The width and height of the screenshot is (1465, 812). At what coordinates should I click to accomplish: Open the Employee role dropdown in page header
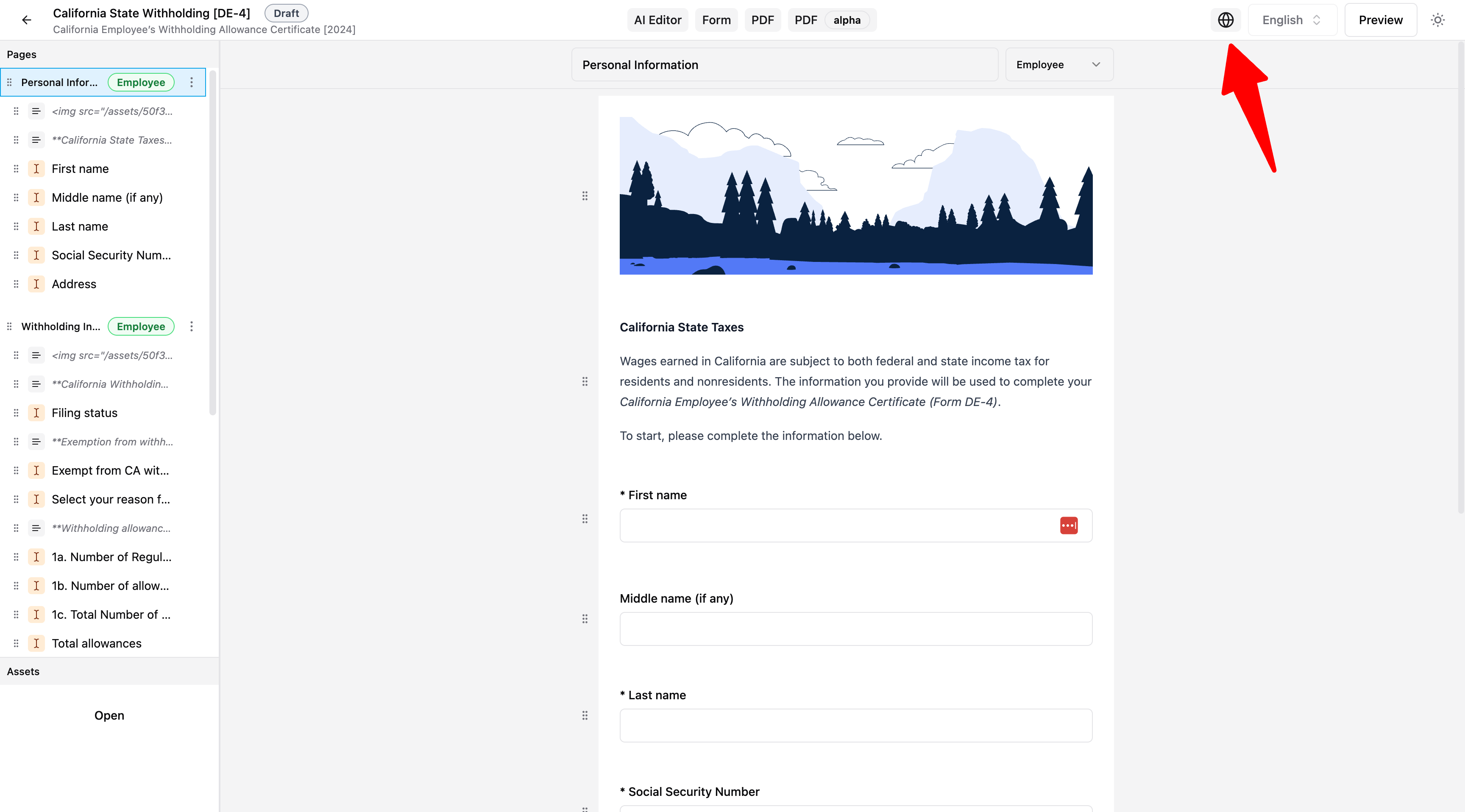click(x=1059, y=65)
